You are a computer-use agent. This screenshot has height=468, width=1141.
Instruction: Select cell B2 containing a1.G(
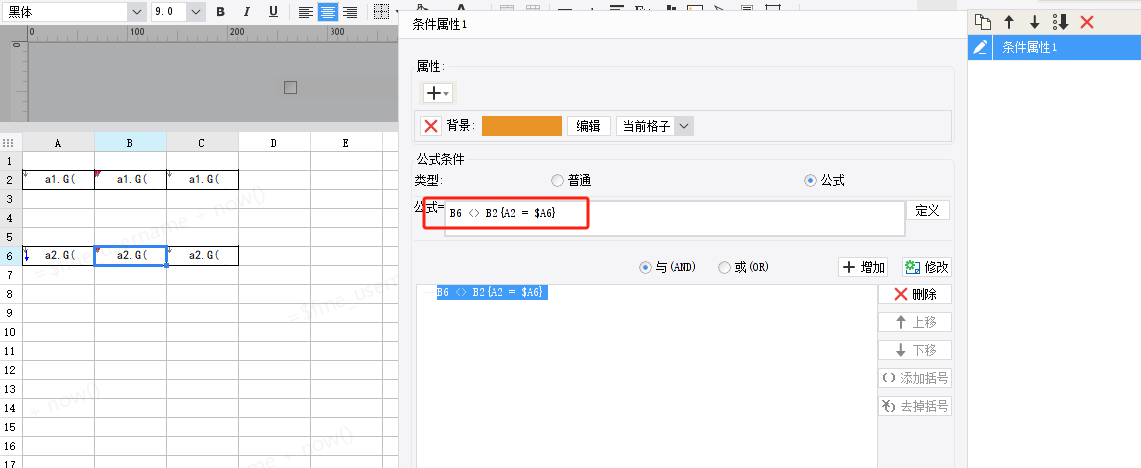click(x=130, y=180)
